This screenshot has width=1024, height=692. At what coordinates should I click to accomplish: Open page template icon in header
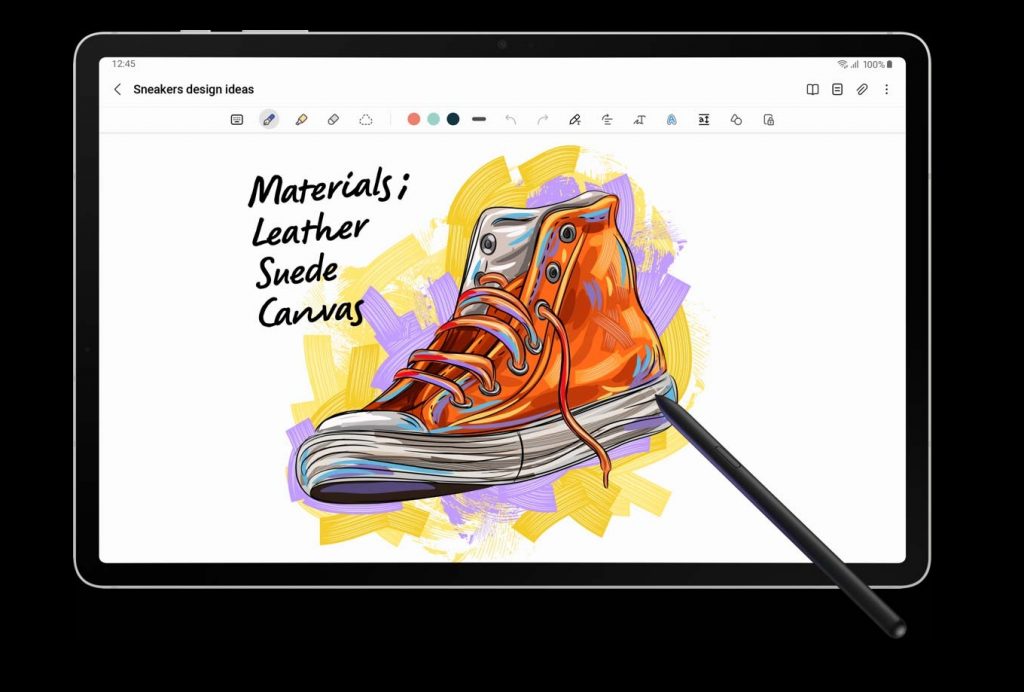click(837, 89)
